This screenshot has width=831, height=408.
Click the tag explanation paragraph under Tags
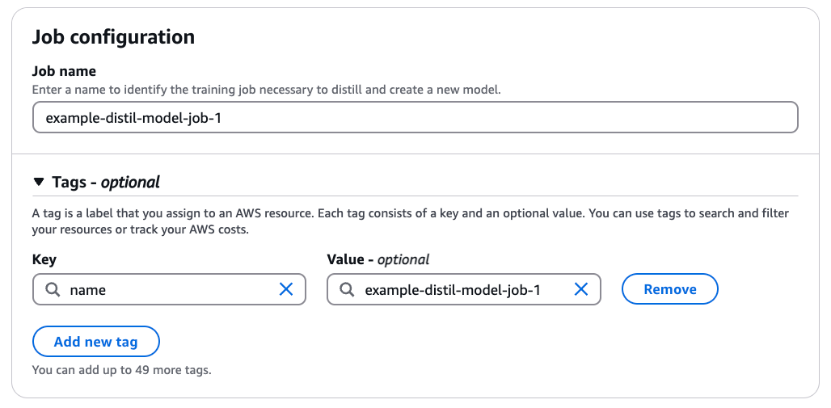[x=400, y=221]
